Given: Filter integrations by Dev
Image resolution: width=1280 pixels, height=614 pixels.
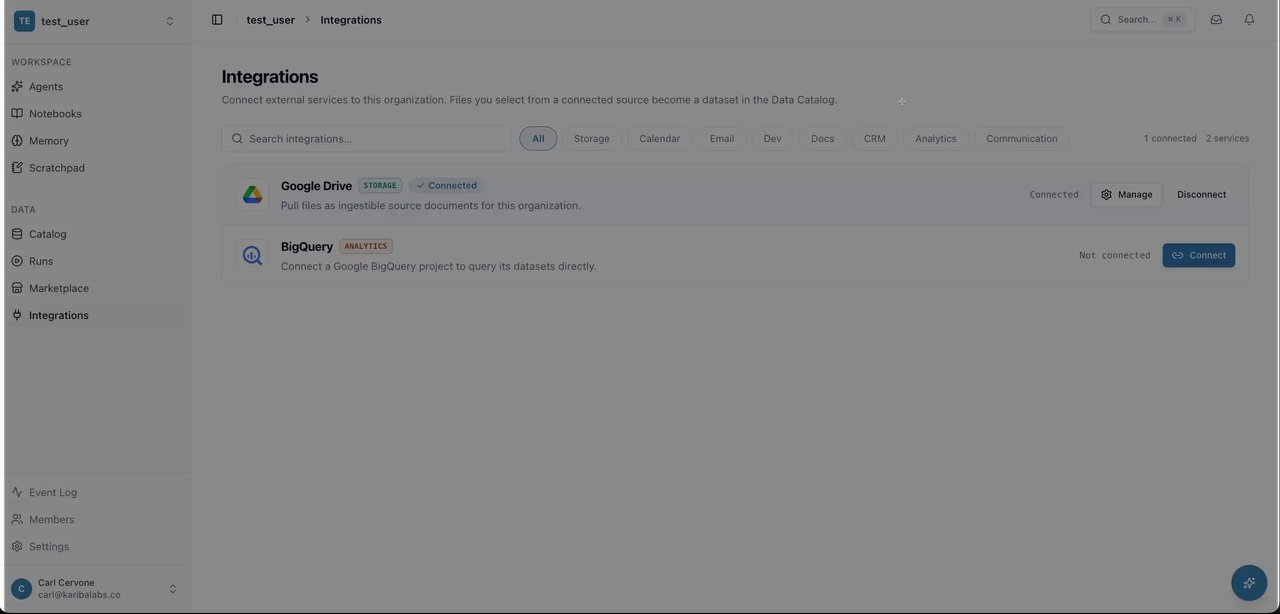Looking at the screenshot, I should [772, 139].
